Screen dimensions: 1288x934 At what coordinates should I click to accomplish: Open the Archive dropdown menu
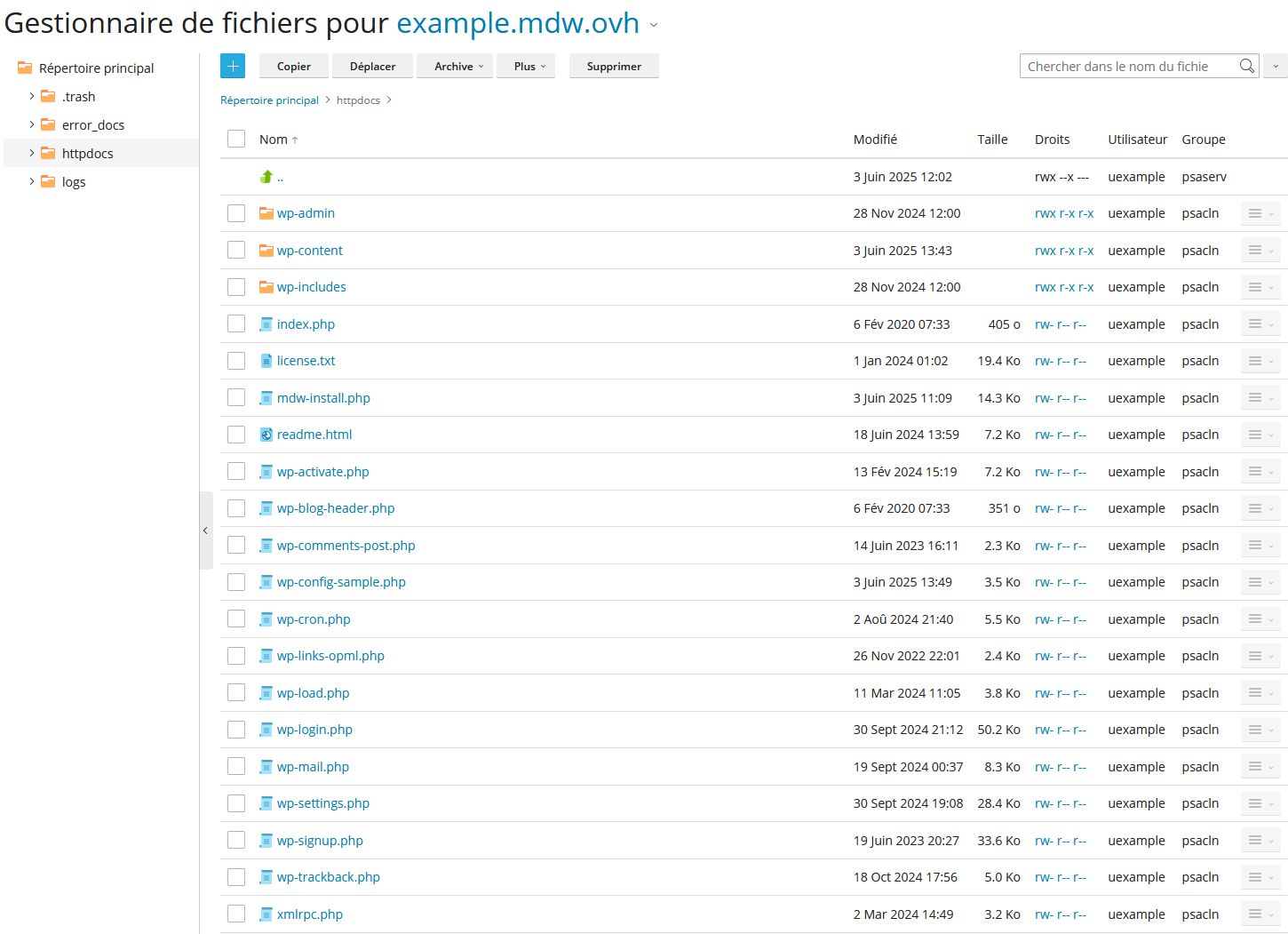click(458, 67)
